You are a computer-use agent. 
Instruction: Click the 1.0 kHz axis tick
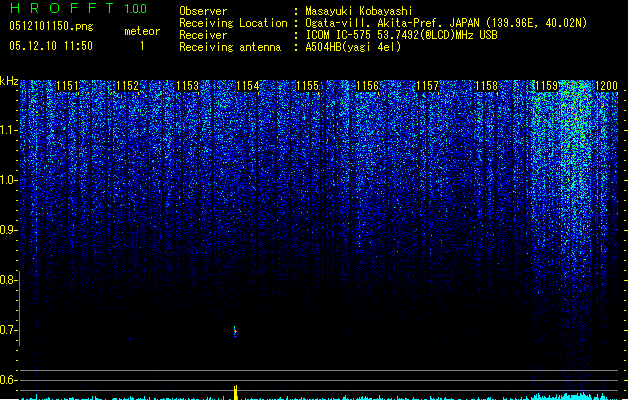click(x=9, y=180)
